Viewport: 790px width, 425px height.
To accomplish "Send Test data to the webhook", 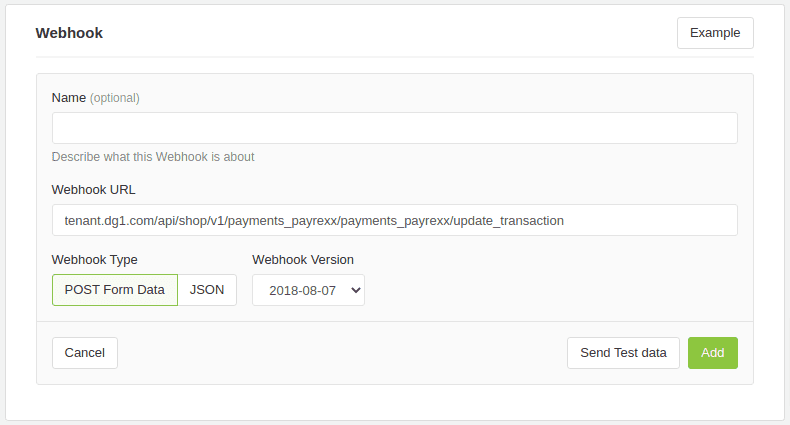I will pyautogui.click(x=623, y=353).
